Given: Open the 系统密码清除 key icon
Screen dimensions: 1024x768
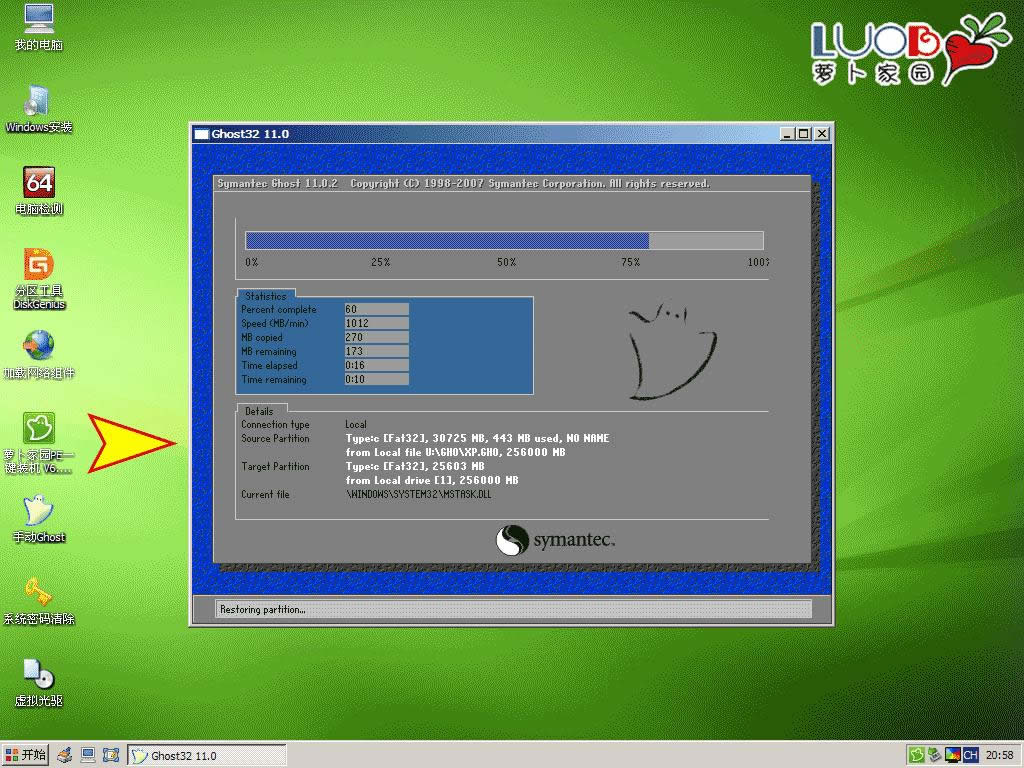Looking at the screenshot, I should (x=39, y=601).
